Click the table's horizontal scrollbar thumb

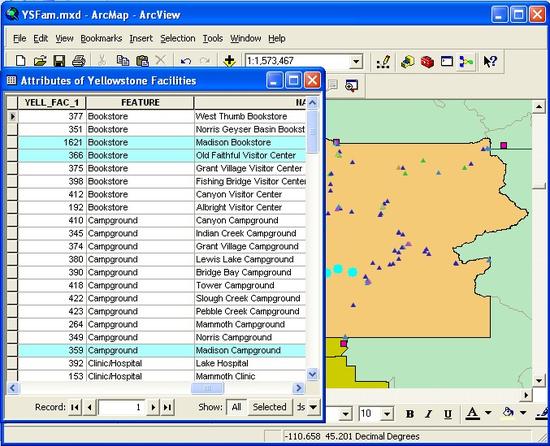[x=207, y=388]
